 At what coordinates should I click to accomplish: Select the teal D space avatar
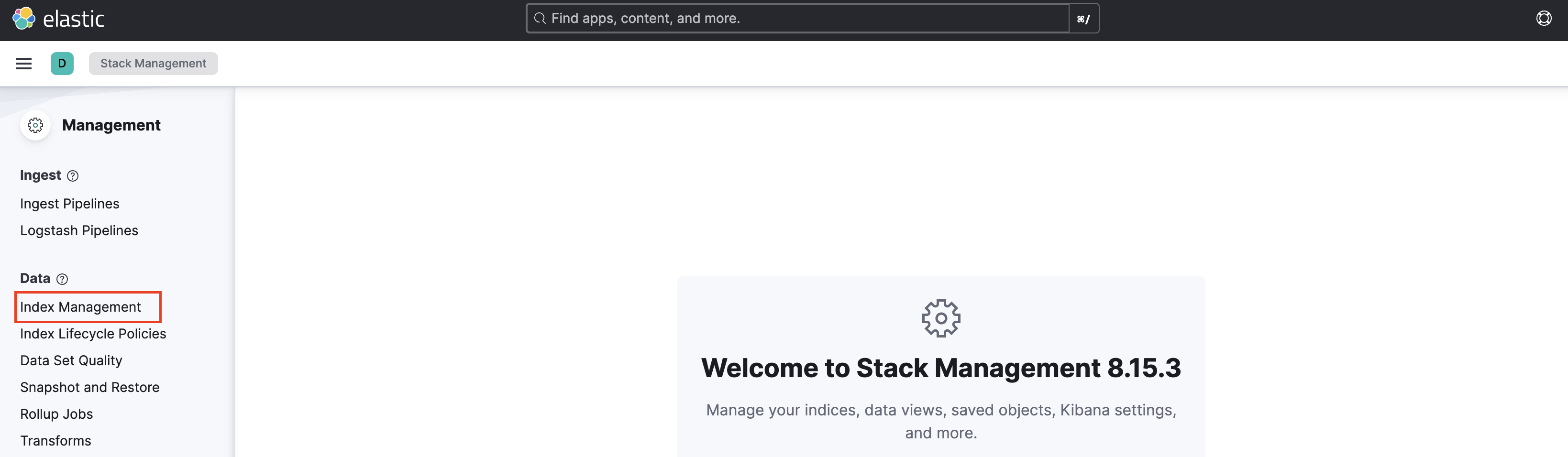61,63
